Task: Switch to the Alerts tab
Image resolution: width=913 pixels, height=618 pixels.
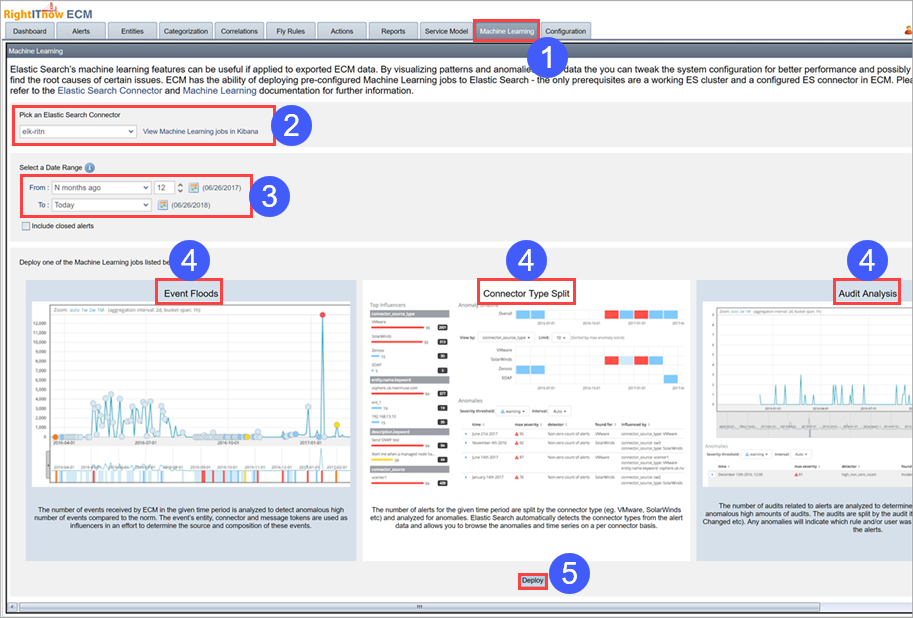Action: click(81, 31)
